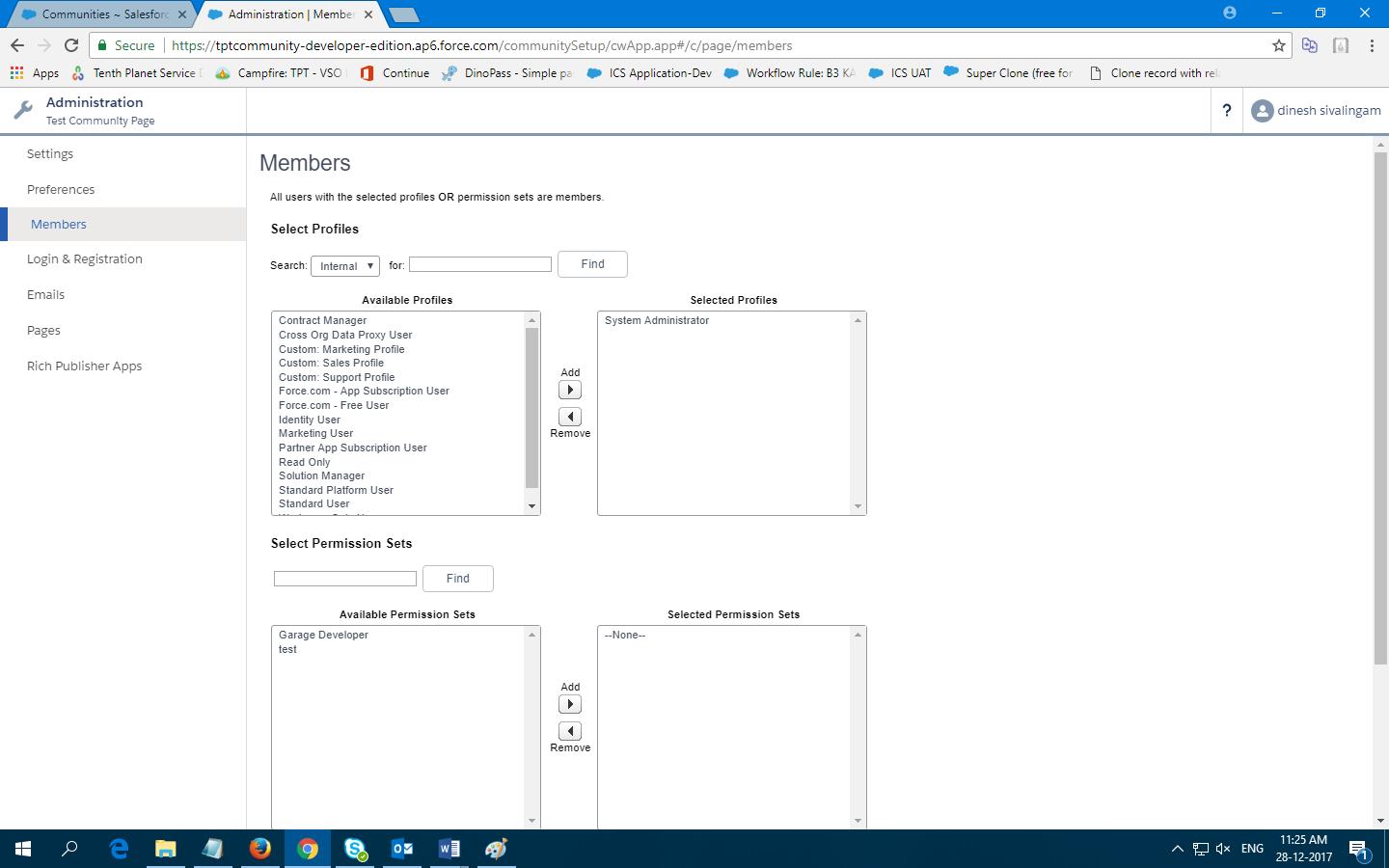Open Microsoft Edge from taskbar
The height and width of the screenshot is (868, 1389).
119,849
